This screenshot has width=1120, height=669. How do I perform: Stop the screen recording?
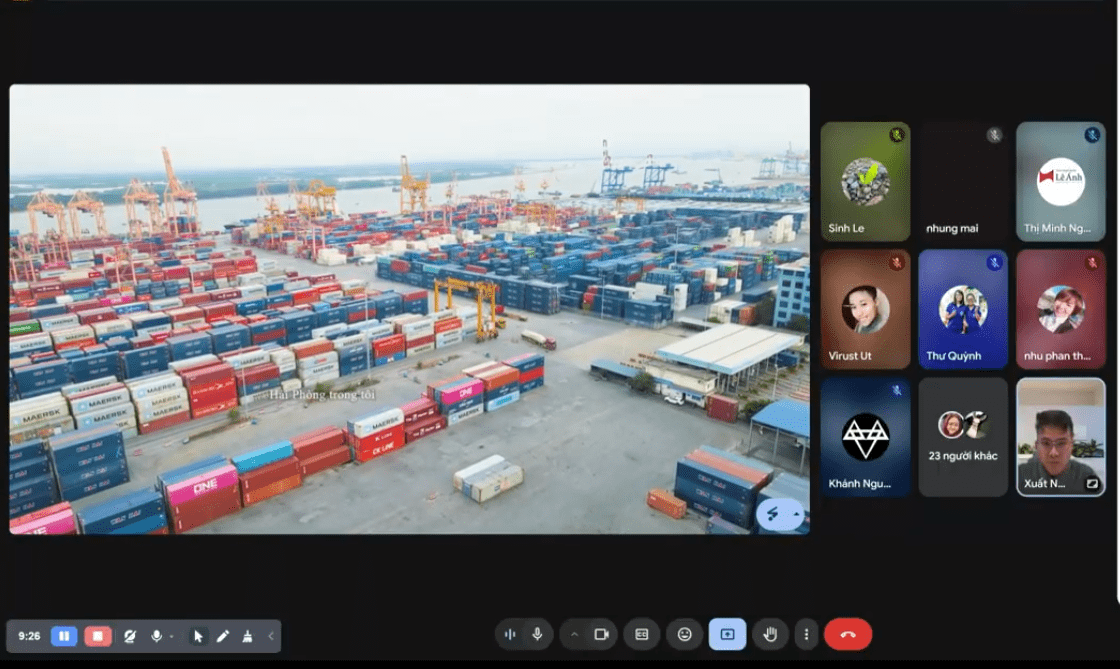(98, 636)
